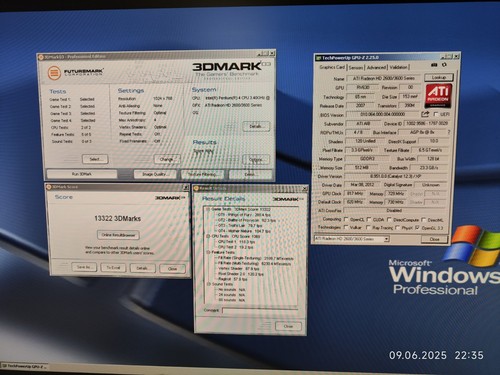The height and width of the screenshot is (375, 500).
Task: Click the GPU-Z title bar app icon
Action: pyautogui.click(x=318, y=58)
